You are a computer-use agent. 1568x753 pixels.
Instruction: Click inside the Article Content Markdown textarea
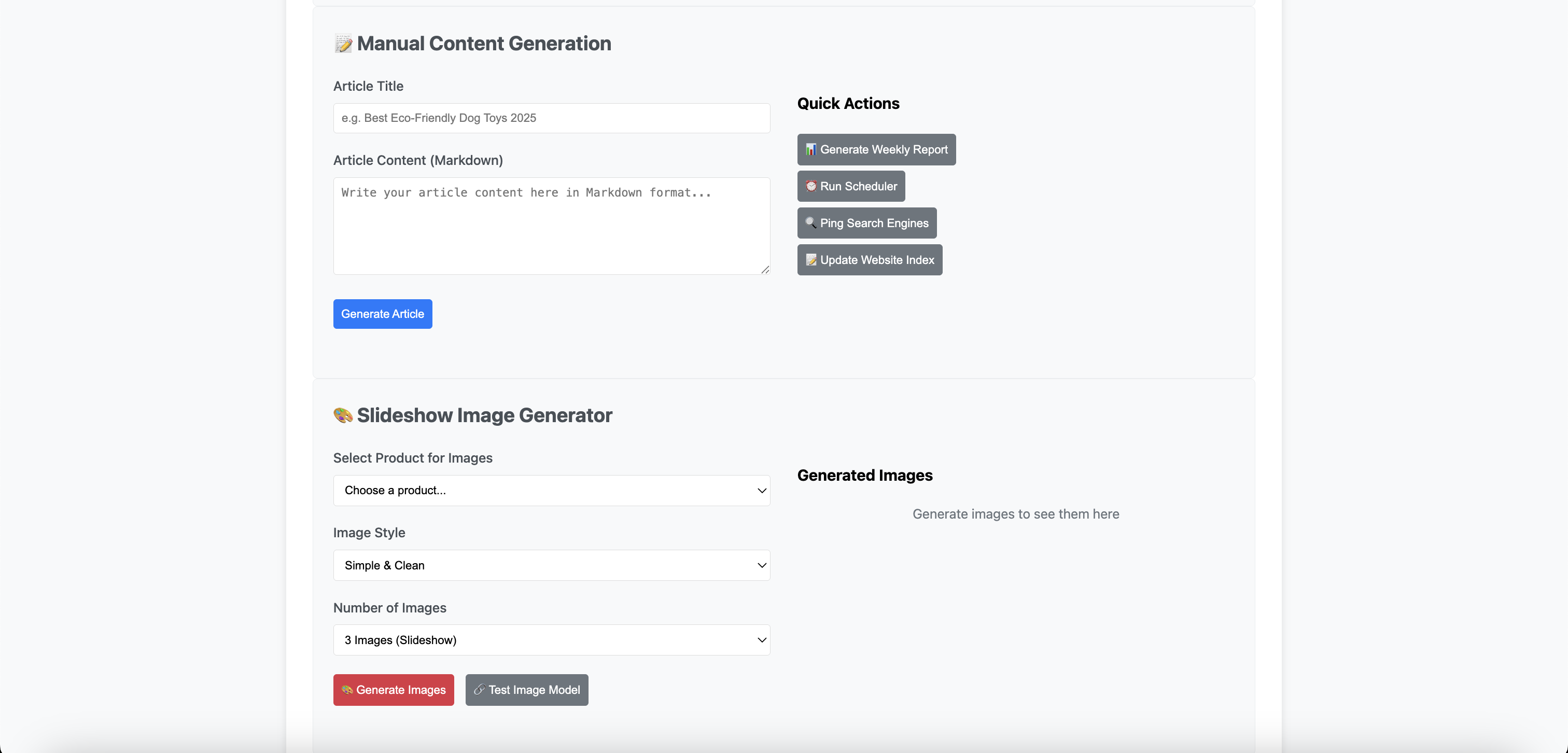tap(551, 226)
